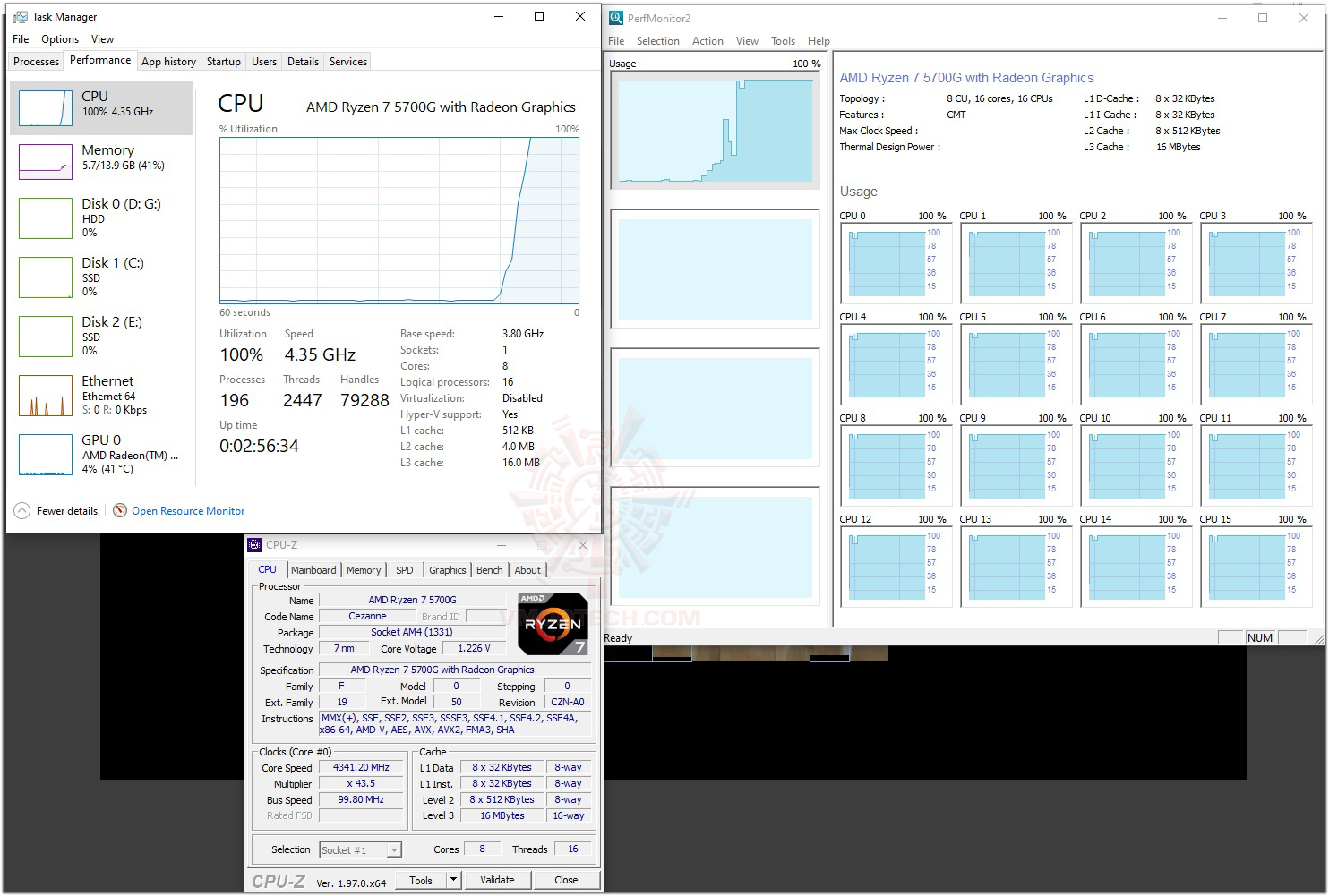Viewport: 1329px width, 896px height.
Task: Switch to the Details tab
Action: (x=303, y=62)
